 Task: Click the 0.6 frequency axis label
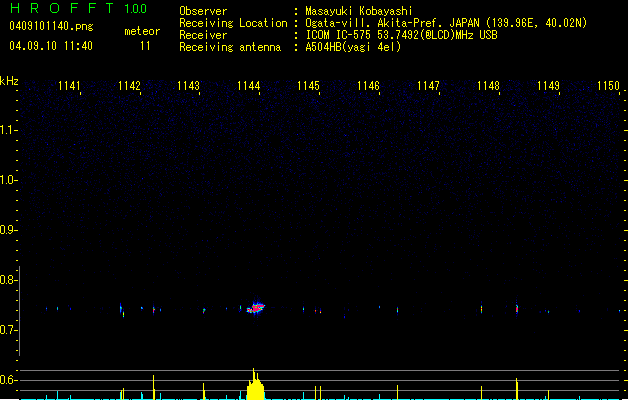pos(8,380)
